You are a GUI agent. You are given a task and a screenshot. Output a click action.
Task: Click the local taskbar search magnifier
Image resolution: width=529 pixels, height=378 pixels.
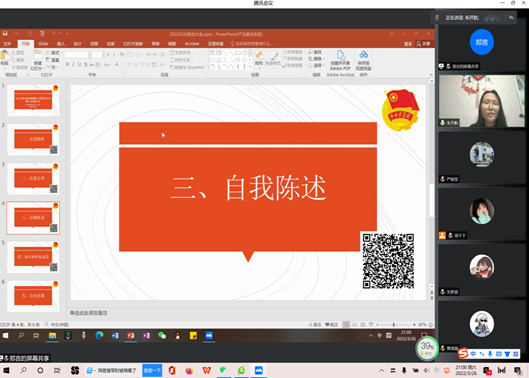tap(23, 370)
